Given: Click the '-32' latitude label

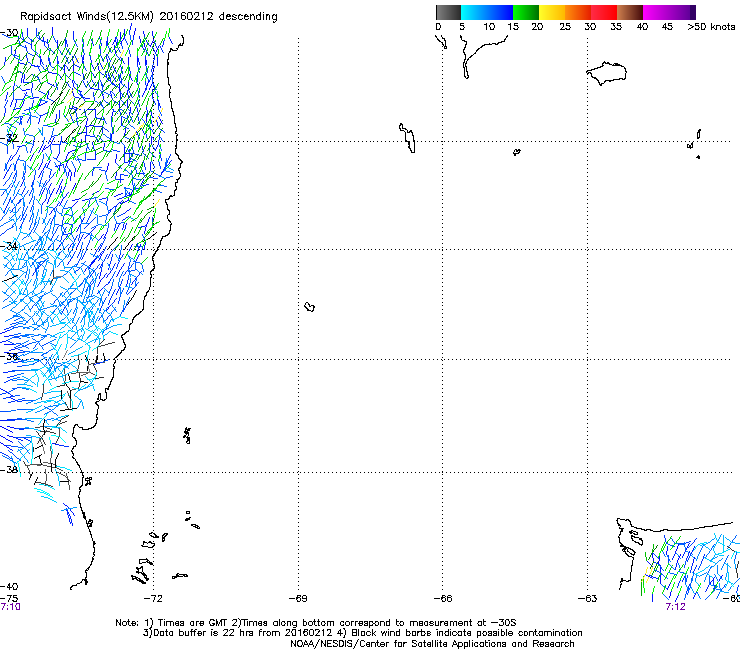Looking at the screenshot, I should [9, 138].
